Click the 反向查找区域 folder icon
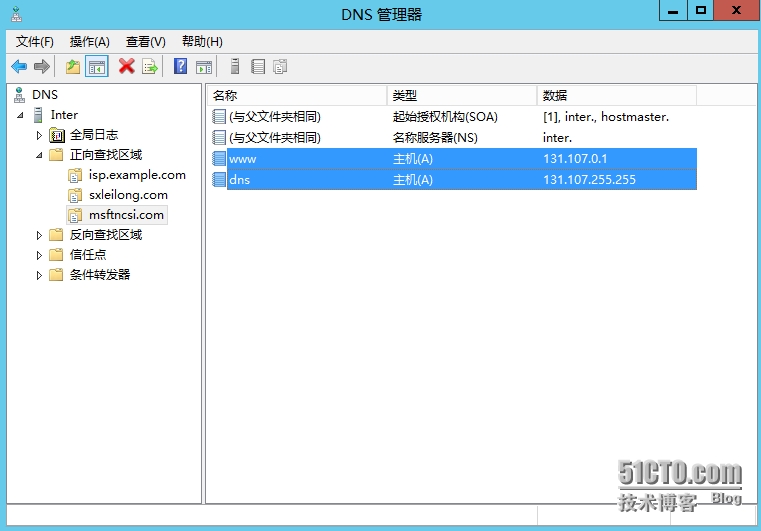761x531 pixels. (x=56, y=235)
